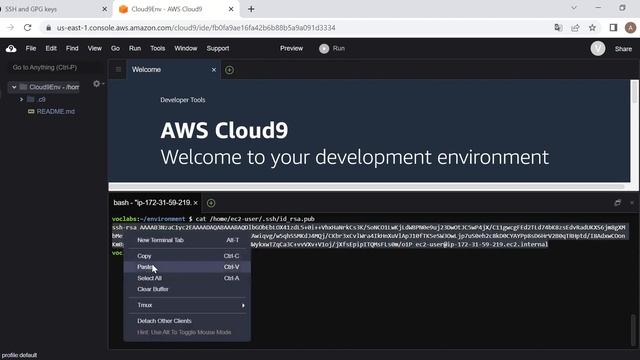Close the SSH and GPG keys browser tab
Image resolution: width=640 pixels, height=360 pixels.
click(104, 9)
